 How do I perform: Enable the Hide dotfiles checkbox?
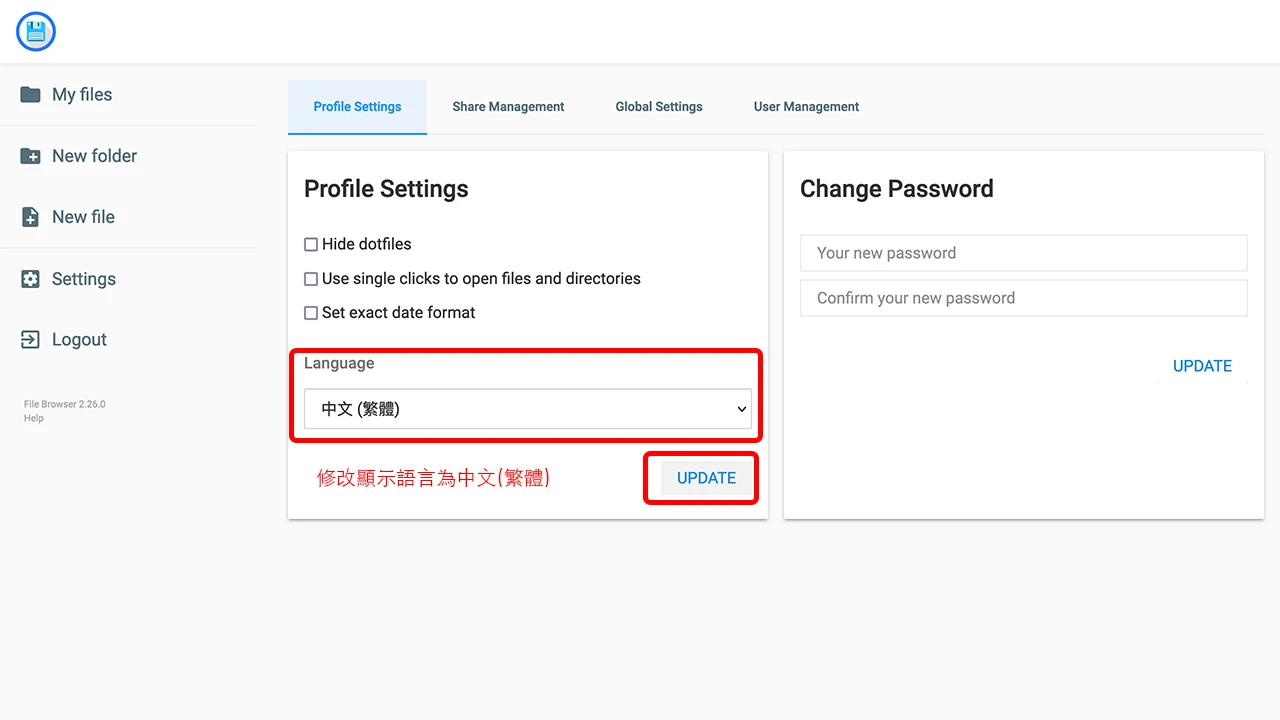[310, 244]
